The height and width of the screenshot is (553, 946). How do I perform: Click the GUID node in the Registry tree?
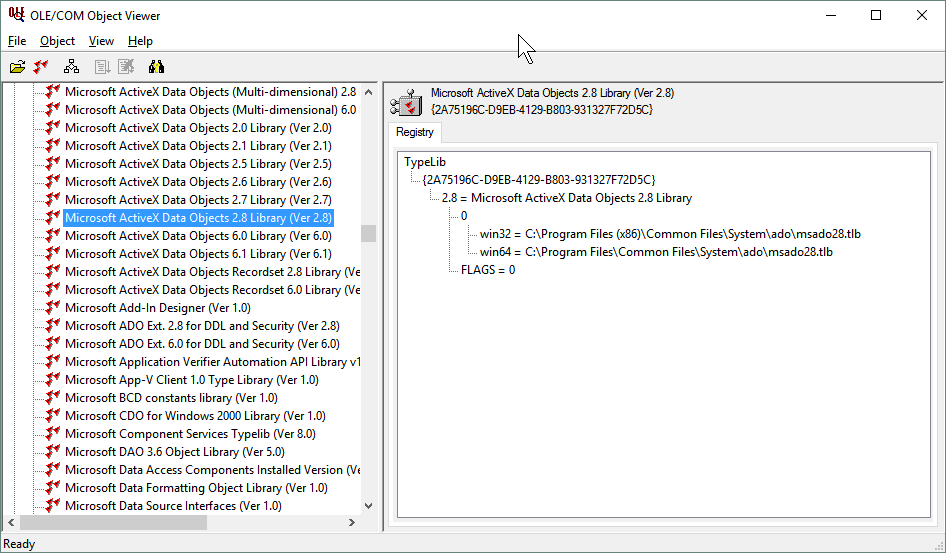[539, 180]
